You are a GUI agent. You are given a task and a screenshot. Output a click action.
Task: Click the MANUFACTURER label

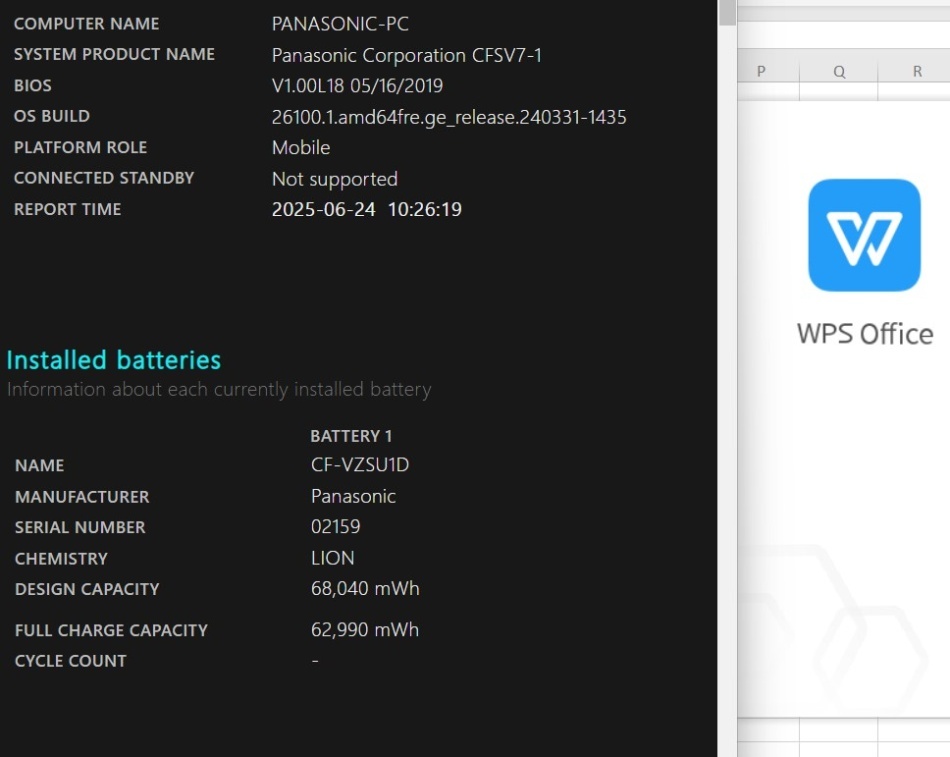(82, 497)
